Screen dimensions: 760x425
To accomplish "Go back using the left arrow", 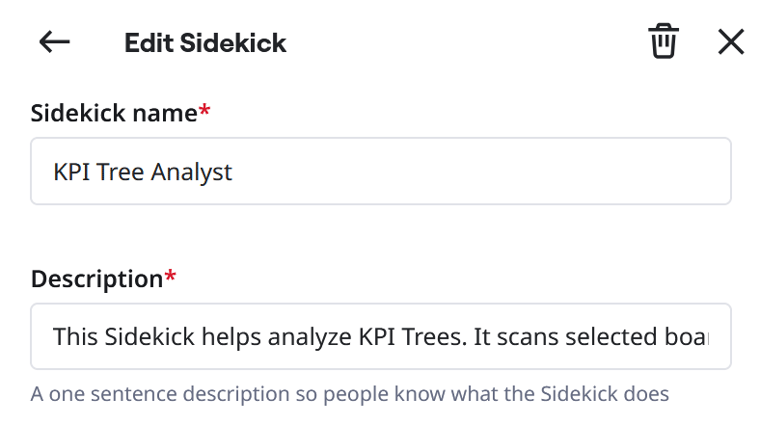I will (54, 42).
